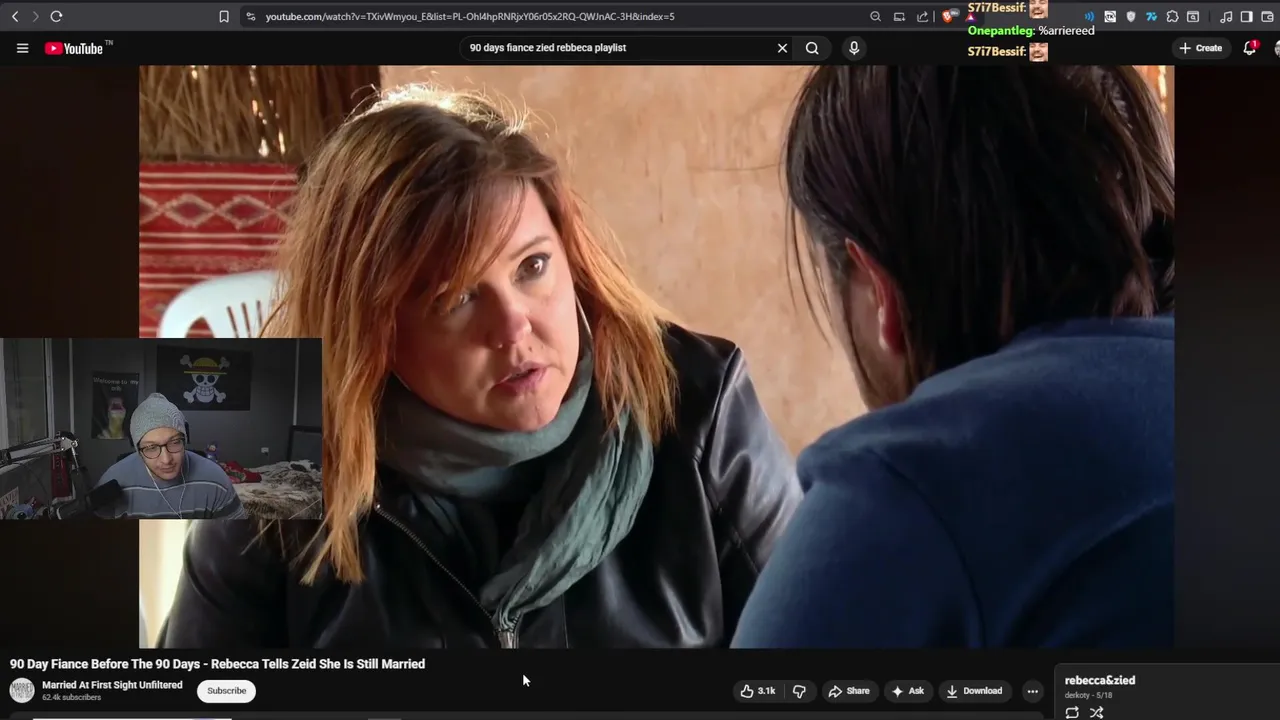Click the blue 7TV extension icon
This screenshot has height=720, width=1280.
click(x=1151, y=16)
